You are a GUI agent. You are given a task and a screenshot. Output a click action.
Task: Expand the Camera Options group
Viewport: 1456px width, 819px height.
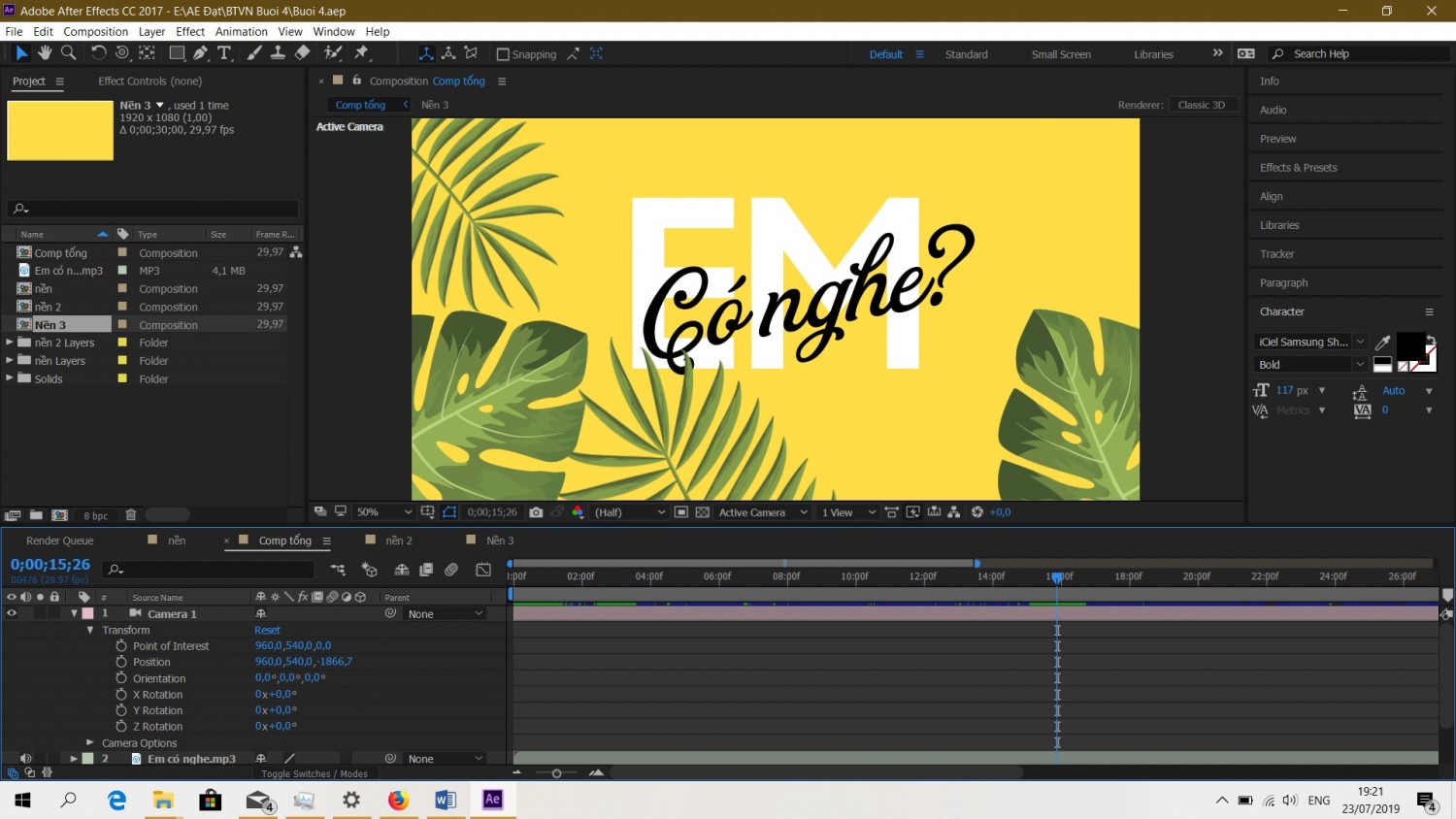[x=90, y=742]
